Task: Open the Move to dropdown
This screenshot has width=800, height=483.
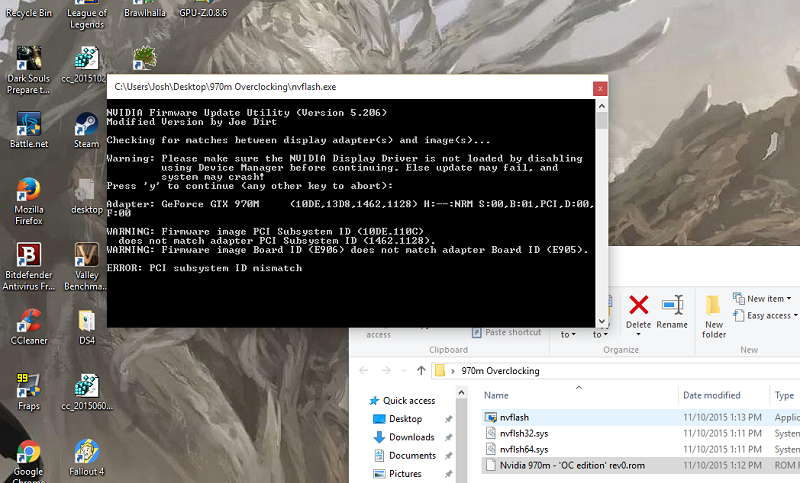Action: (x=568, y=335)
